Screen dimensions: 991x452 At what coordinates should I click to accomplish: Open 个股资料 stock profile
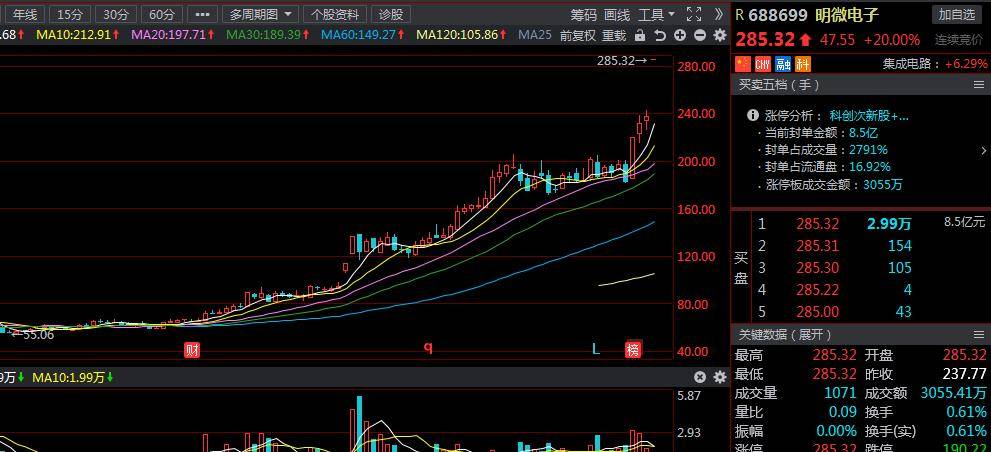click(x=334, y=14)
